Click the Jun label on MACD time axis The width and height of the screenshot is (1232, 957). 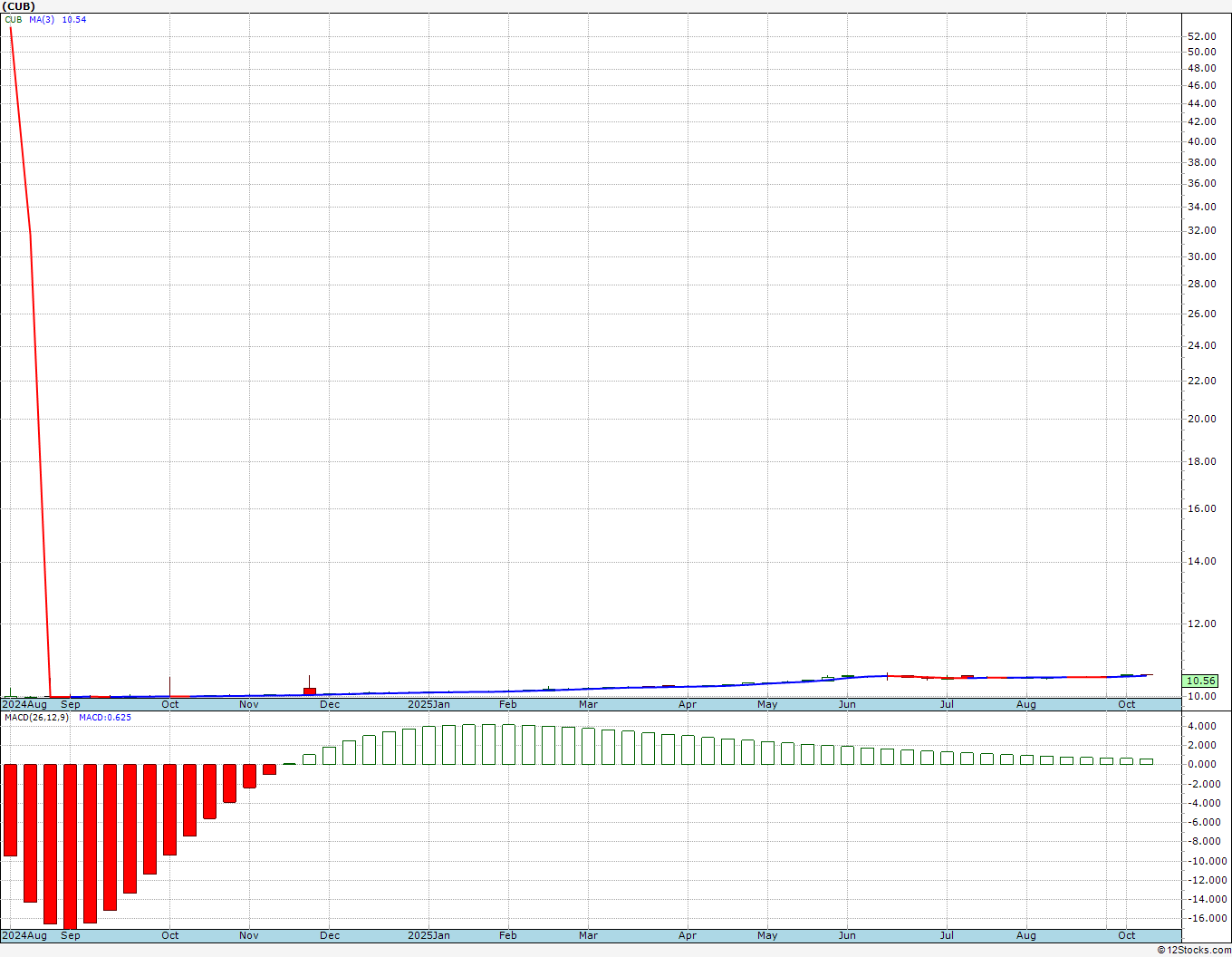point(847,935)
